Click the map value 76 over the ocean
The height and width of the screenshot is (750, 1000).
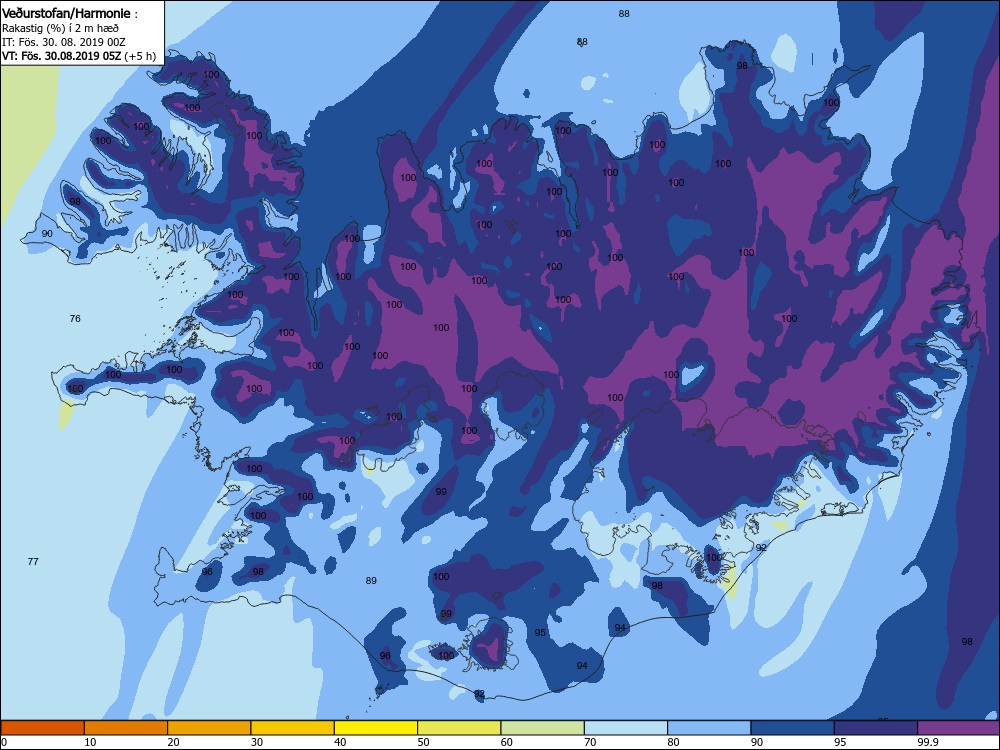click(75, 318)
